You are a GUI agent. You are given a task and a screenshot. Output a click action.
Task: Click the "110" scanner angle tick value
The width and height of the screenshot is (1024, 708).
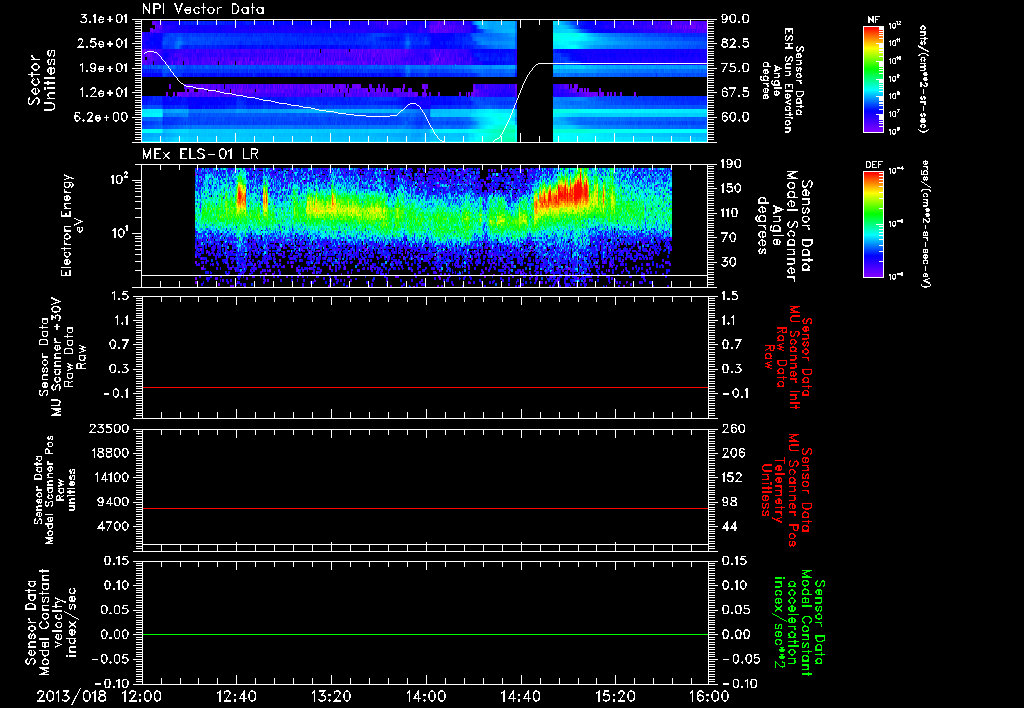coord(732,213)
